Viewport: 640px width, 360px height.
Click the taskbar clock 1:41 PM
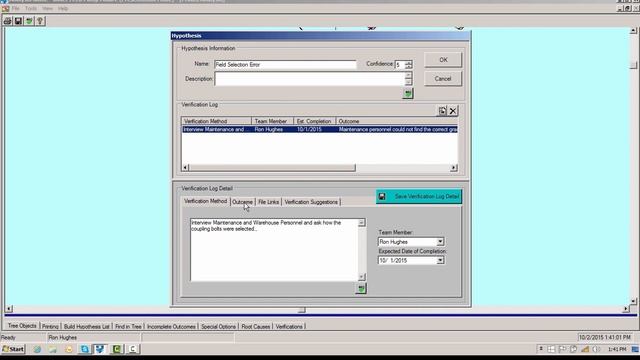[x=617, y=349]
